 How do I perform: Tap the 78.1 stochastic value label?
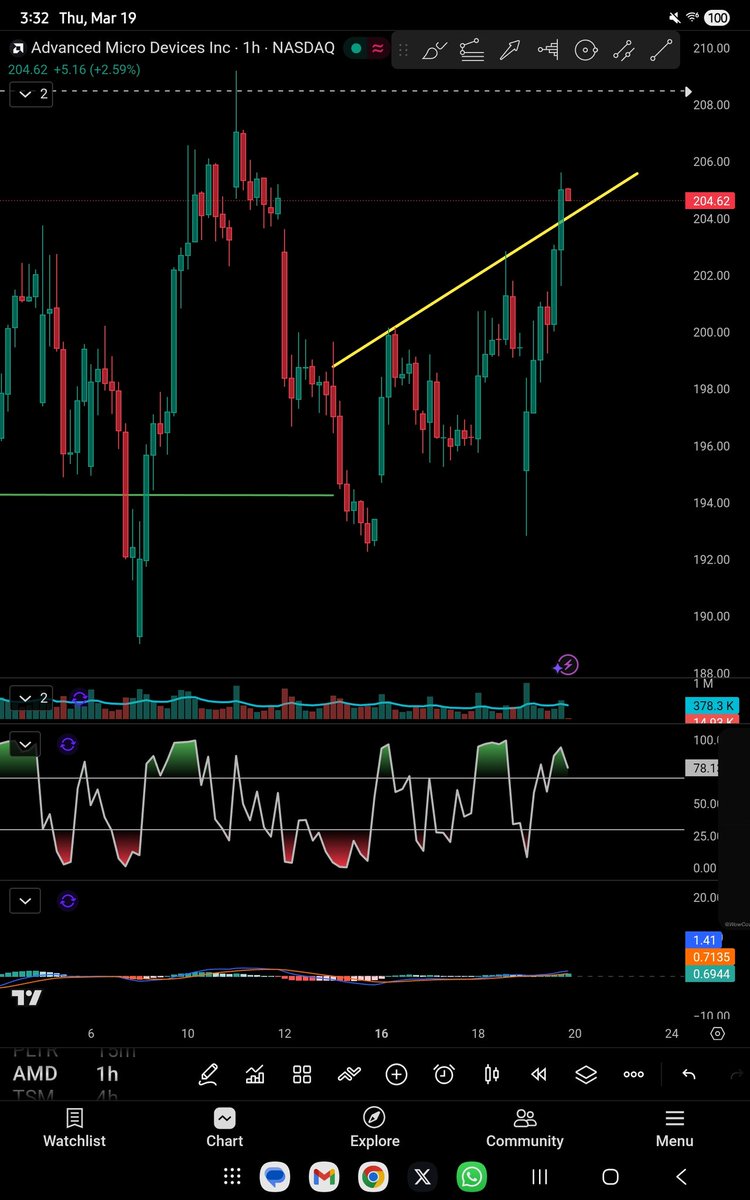[x=702, y=768]
